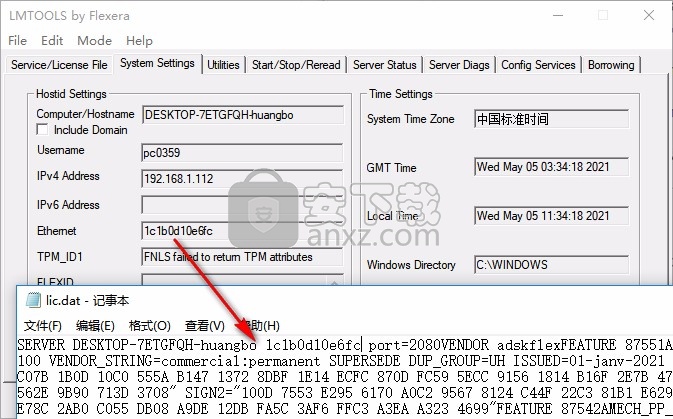Click the 1c1b0d10e6fc text in lic.dat
673x419 pixels.
(313, 345)
